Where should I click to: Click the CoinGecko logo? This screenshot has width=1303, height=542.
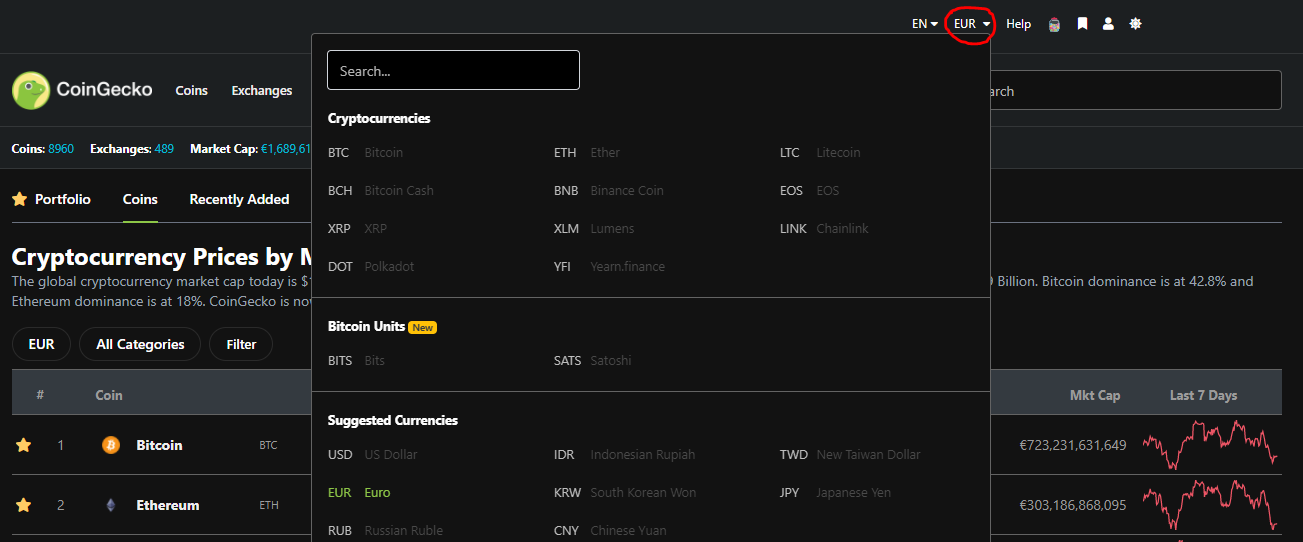coord(82,90)
